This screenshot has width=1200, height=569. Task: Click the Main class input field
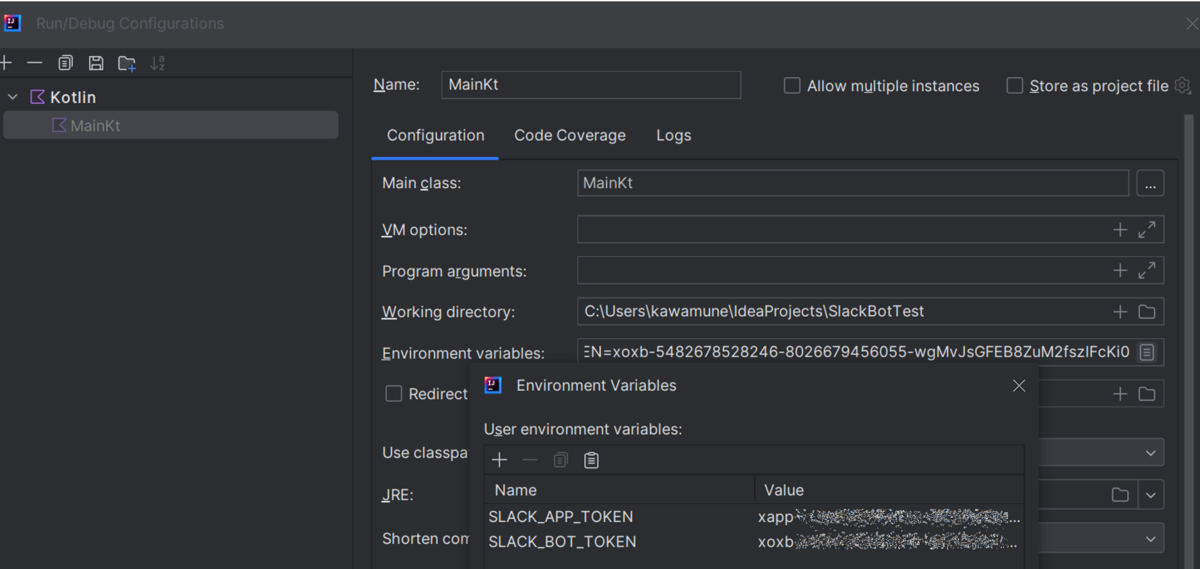click(x=853, y=184)
